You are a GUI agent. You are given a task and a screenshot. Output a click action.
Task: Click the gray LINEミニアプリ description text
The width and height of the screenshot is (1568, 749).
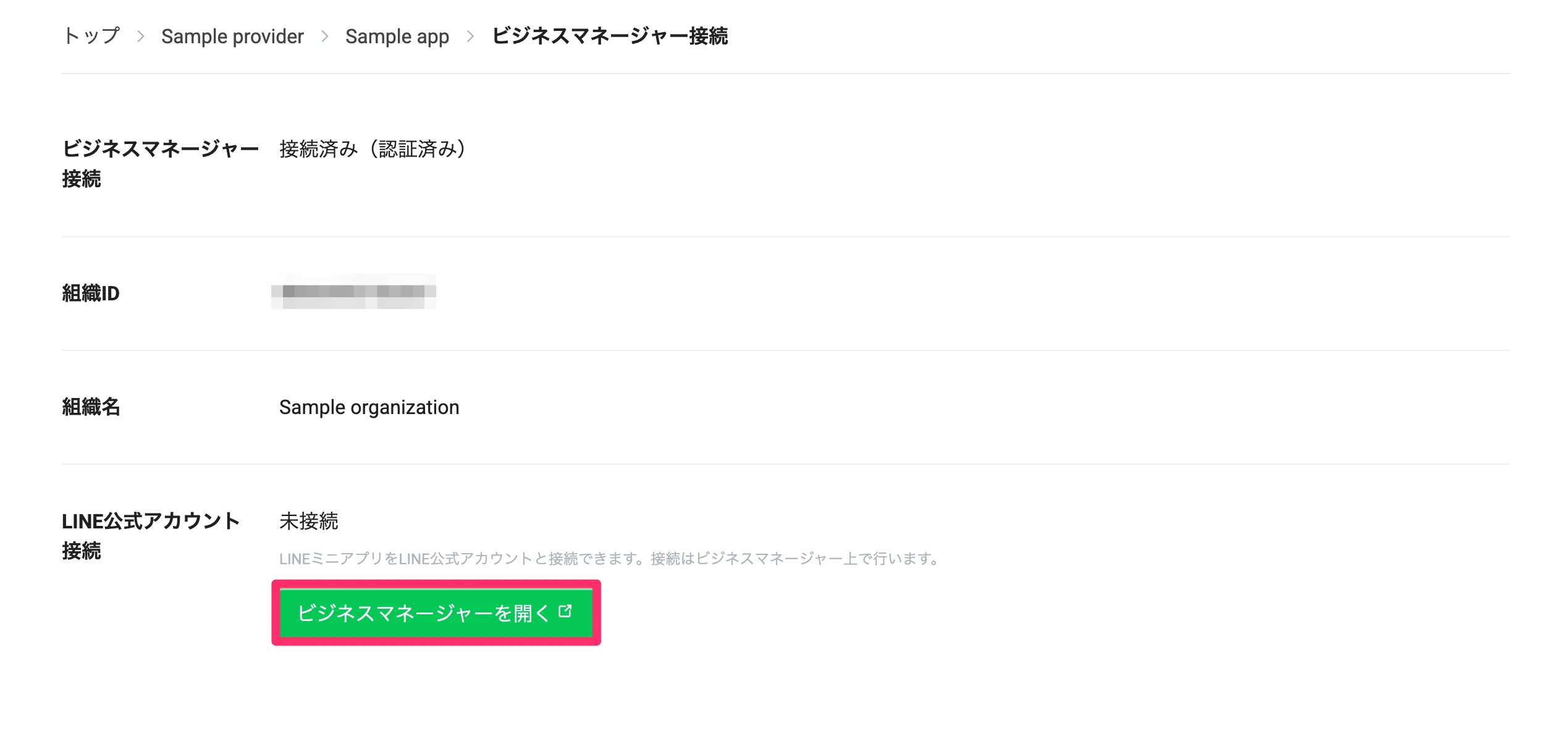point(610,559)
